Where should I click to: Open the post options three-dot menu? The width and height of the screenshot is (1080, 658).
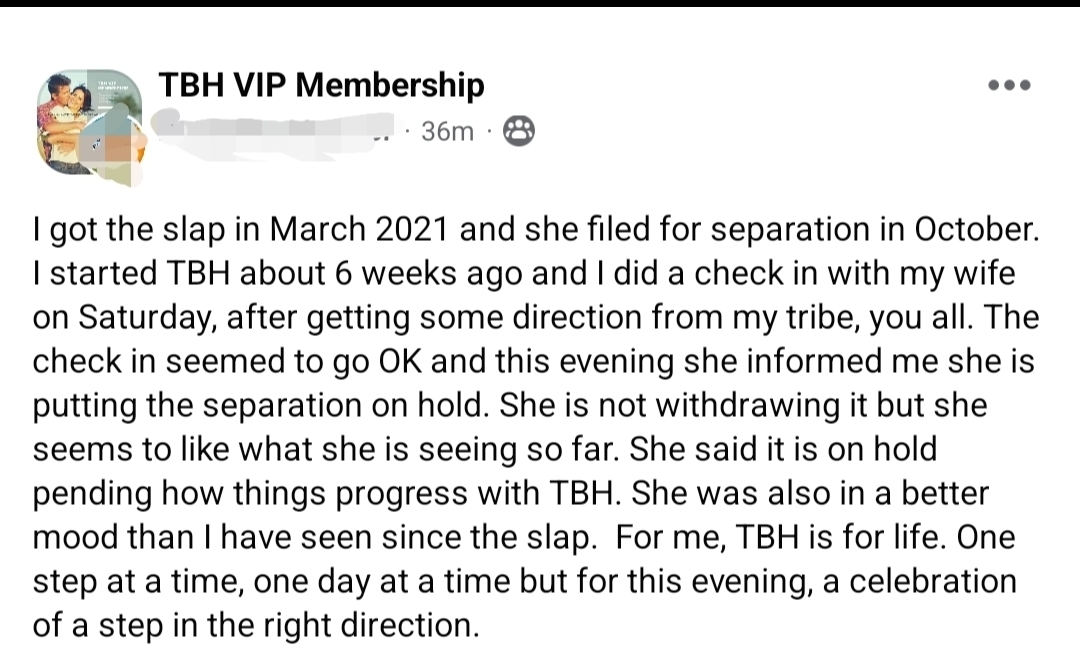point(1008,86)
